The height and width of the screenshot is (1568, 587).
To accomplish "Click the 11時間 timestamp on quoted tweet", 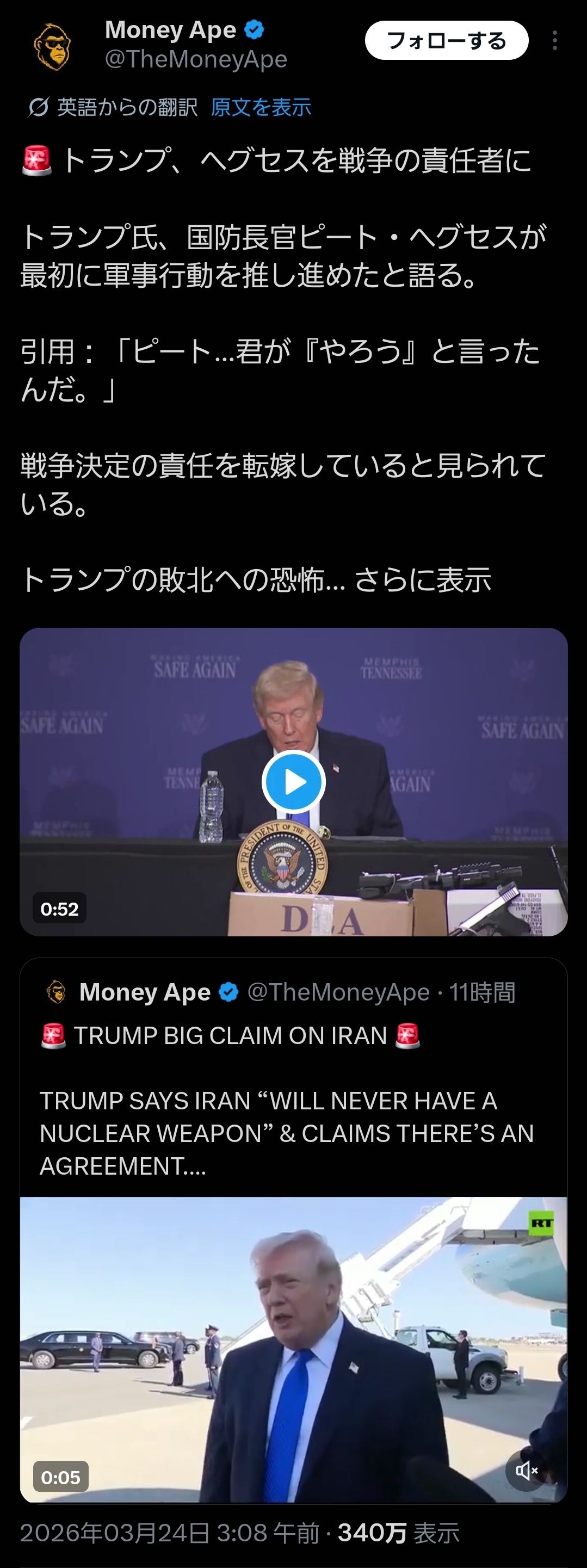I will click(x=481, y=992).
